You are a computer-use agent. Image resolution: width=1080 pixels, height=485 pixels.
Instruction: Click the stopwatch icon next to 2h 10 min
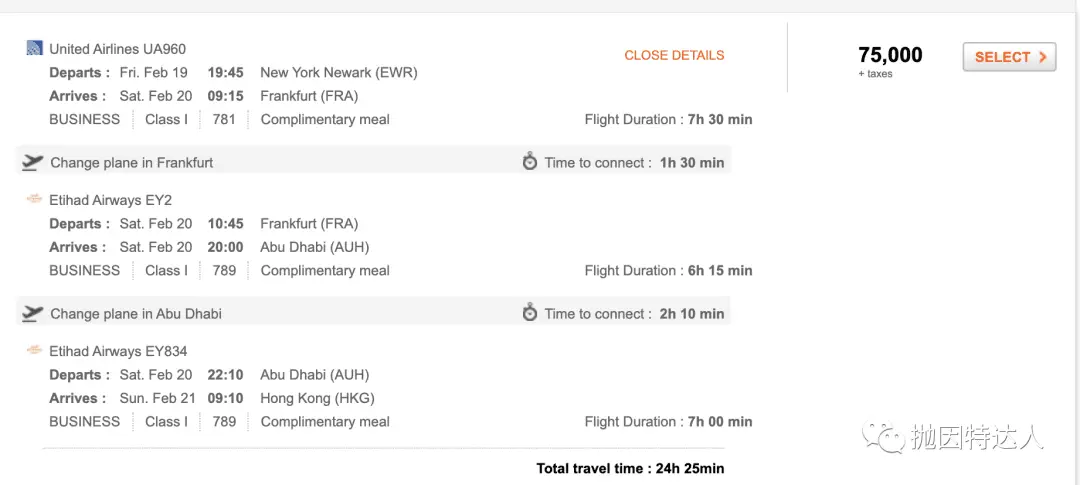pyautogui.click(x=530, y=313)
